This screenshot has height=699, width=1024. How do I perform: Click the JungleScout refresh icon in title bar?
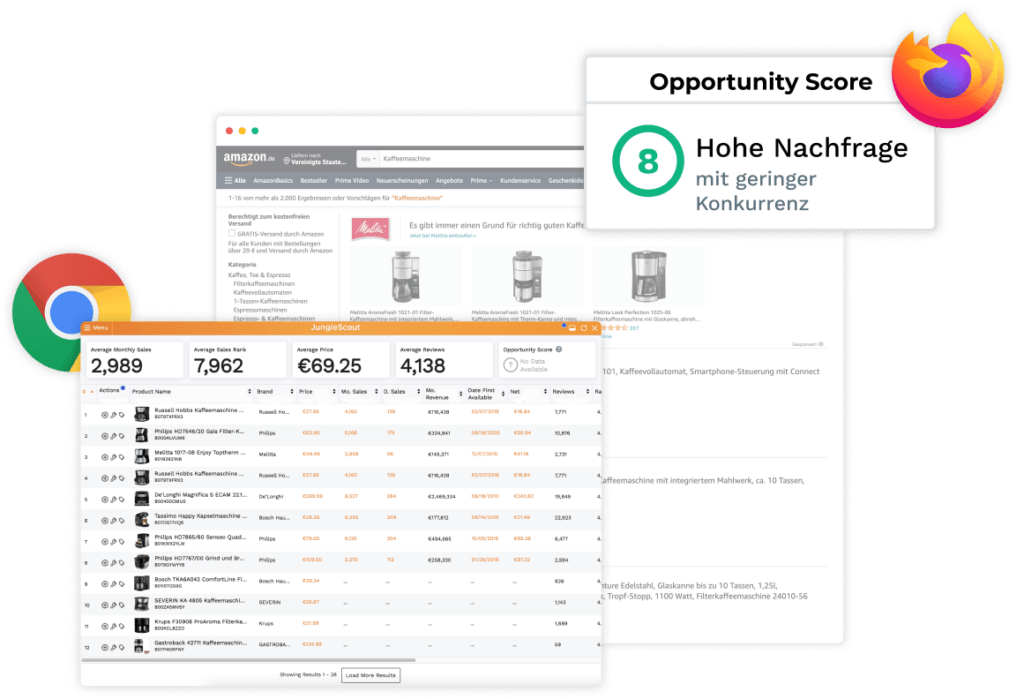pos(584,328)
